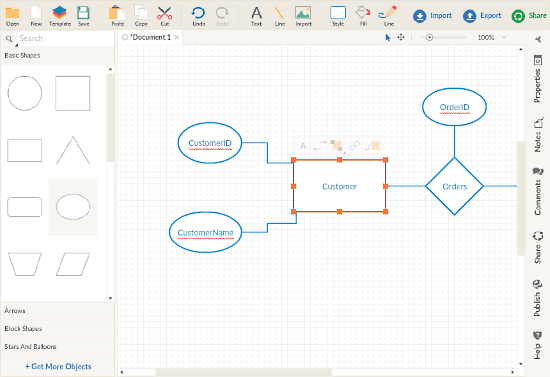Viewport: 550px width, 377px height.
Task: Open the shape Style tool
Action: point(338,16)
